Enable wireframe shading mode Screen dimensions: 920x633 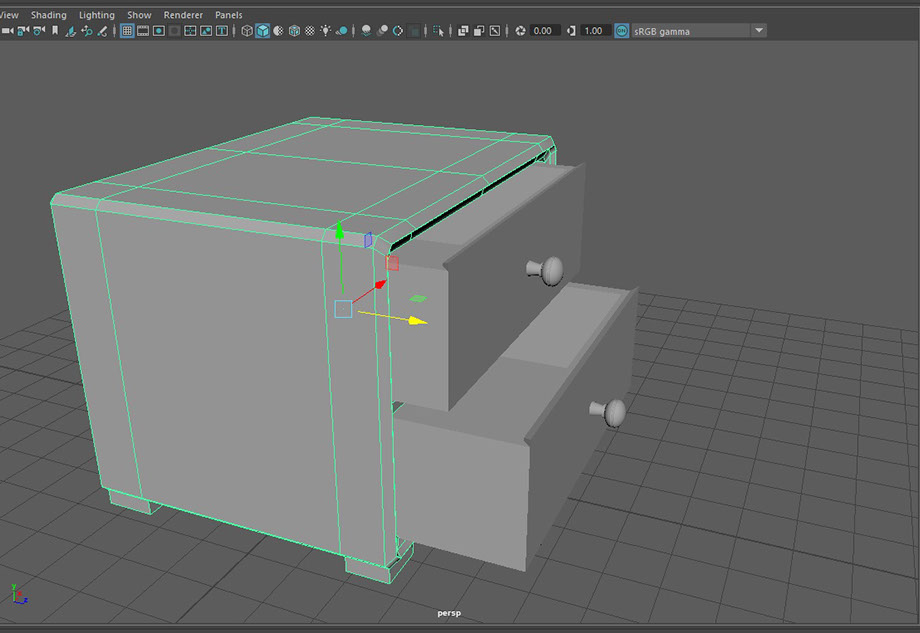pos(247,31)
